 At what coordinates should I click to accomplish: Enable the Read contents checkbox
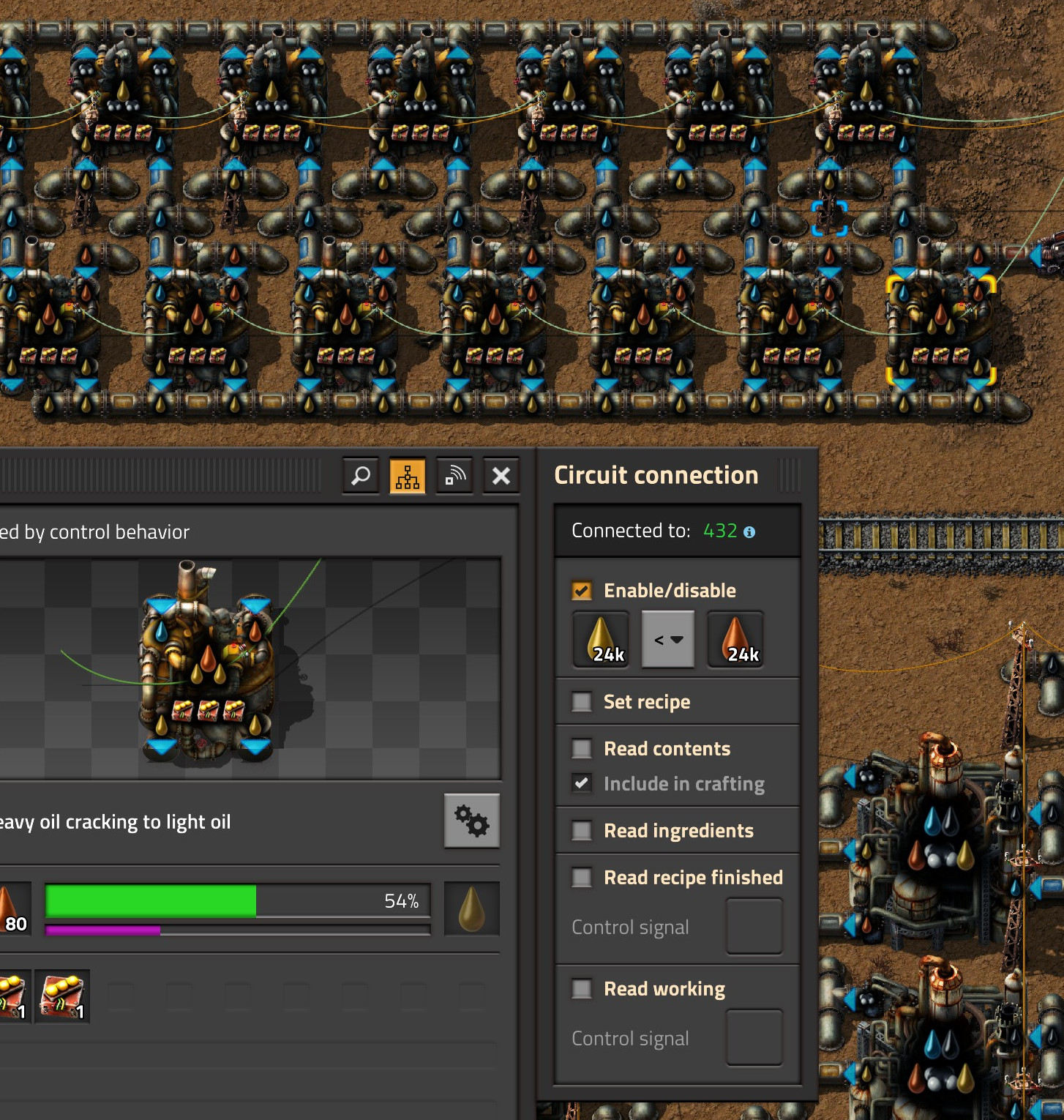(582, 749)
